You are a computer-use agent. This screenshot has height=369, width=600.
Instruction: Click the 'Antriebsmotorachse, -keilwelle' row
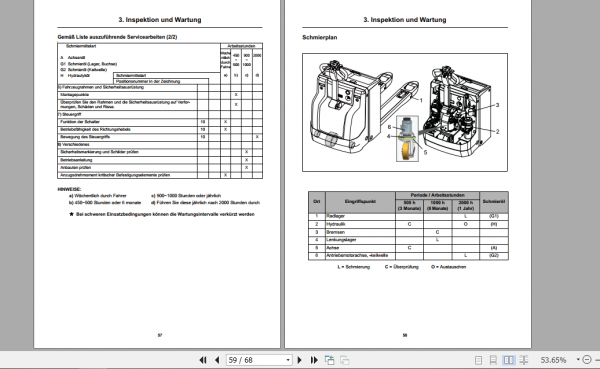(x=408, y=256)
